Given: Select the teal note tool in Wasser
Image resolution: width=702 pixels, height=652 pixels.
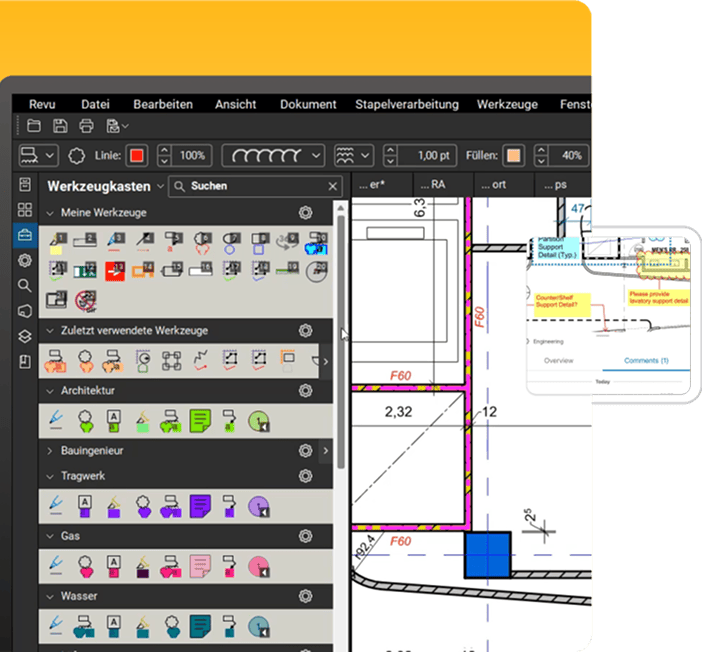Looking at the screenshot, I should pos(200,626).
